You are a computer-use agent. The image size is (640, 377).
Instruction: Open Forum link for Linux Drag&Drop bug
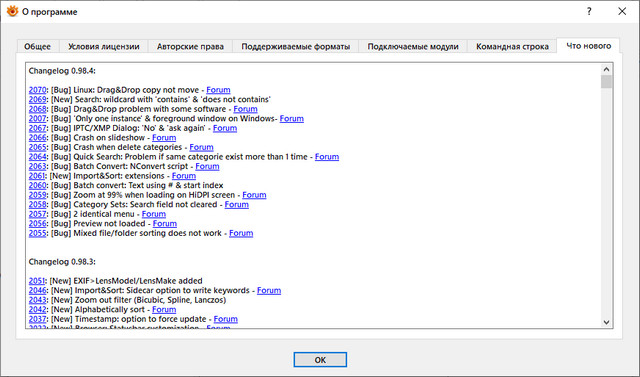pos(218,90)
